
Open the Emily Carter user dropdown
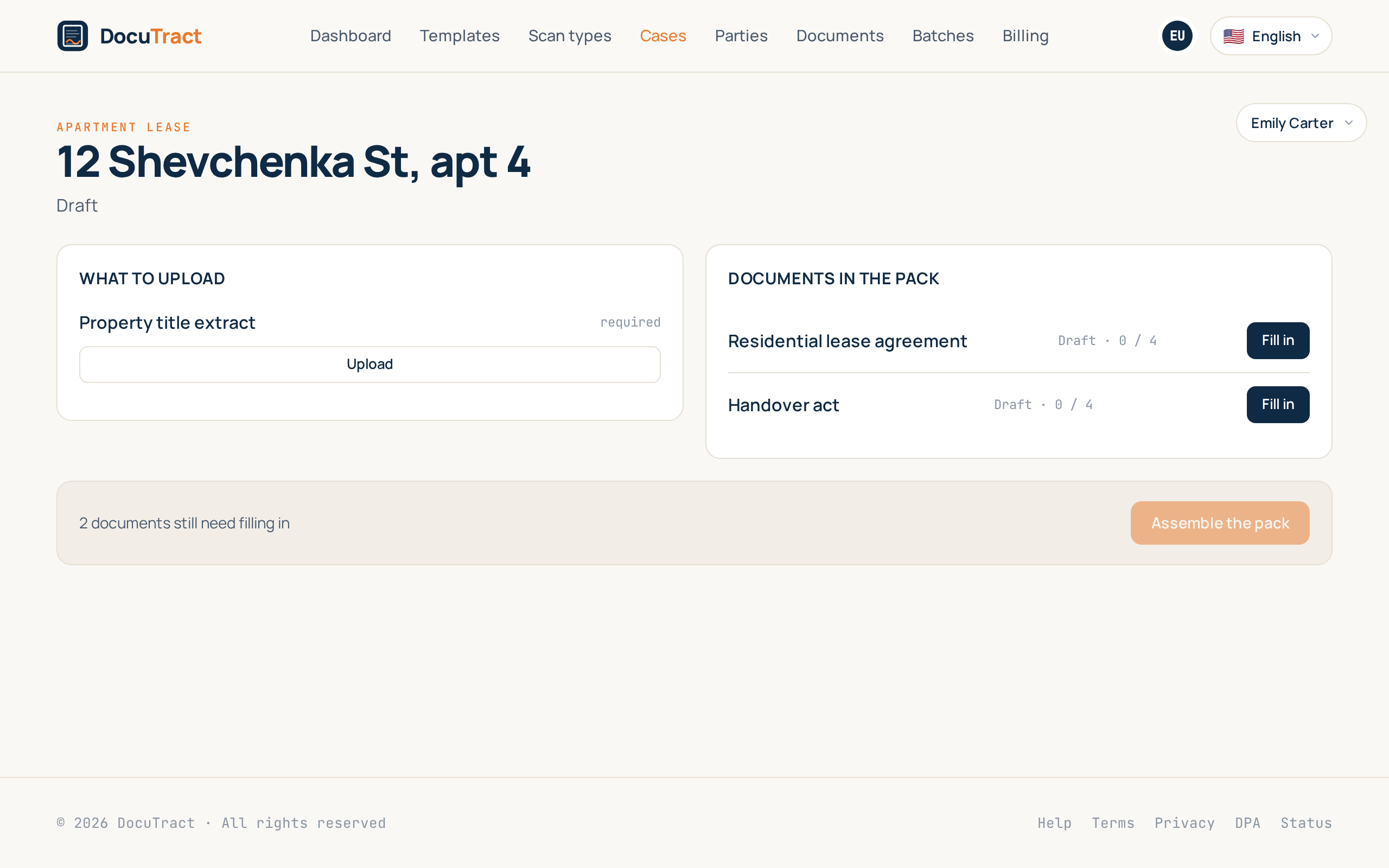pos(1301,123)
